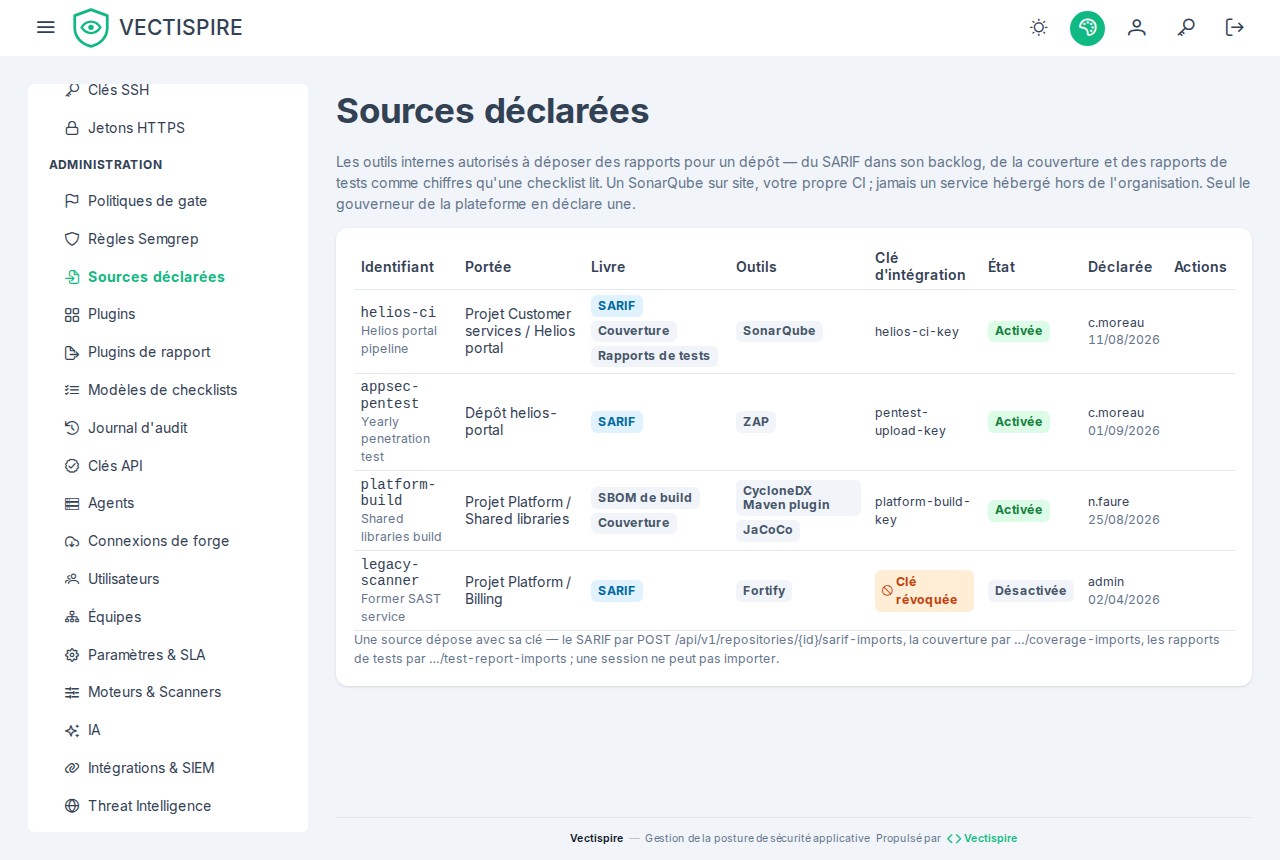Click the helios-ci identifier

(398, 312)
